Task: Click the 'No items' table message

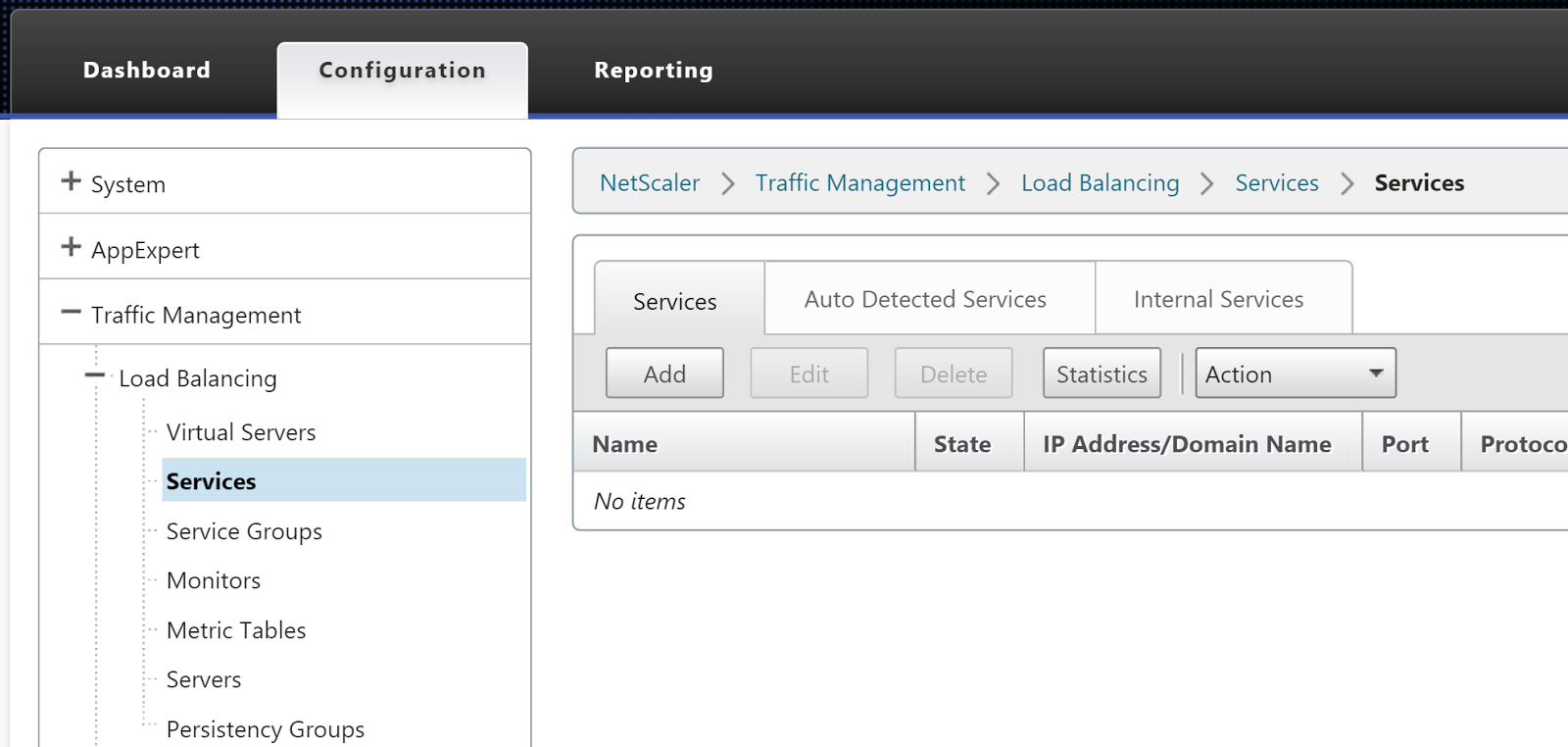Action: (x=640, y=502)
